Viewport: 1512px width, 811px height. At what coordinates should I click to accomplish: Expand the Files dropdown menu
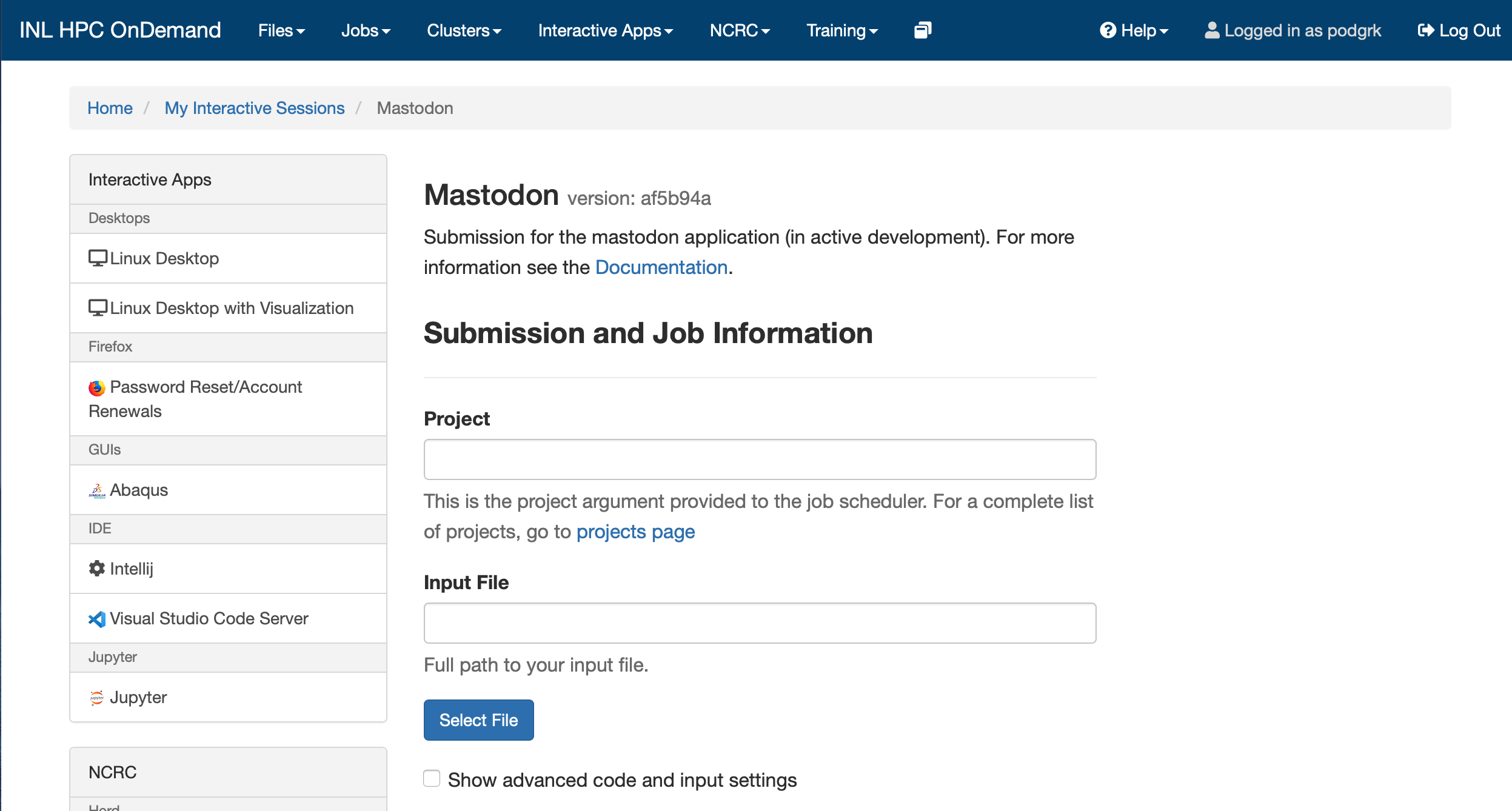pos(281,30)
